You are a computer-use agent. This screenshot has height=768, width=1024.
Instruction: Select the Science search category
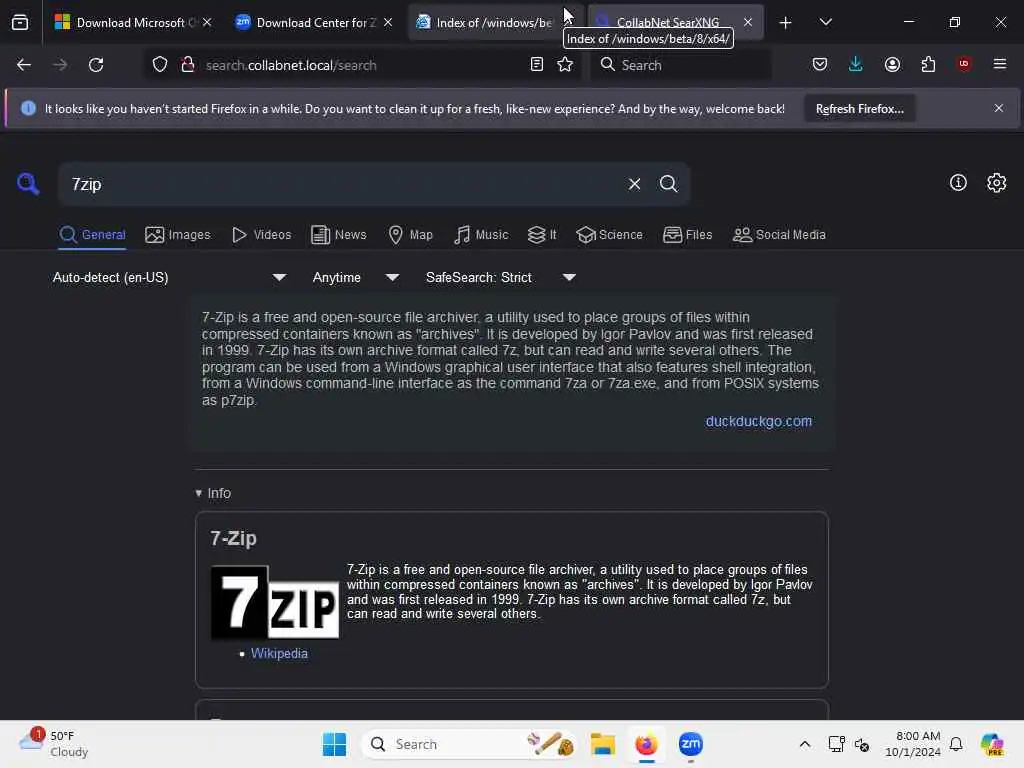[x=609, y=235]
